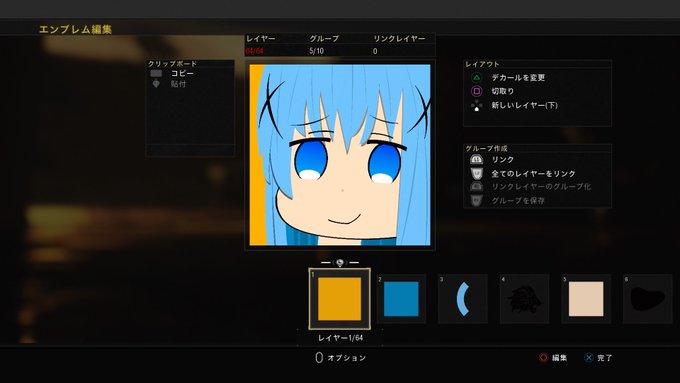Click the stick icon beside 貼付
The height and width of the screenshot is (383, 680).
coord(156,84)
